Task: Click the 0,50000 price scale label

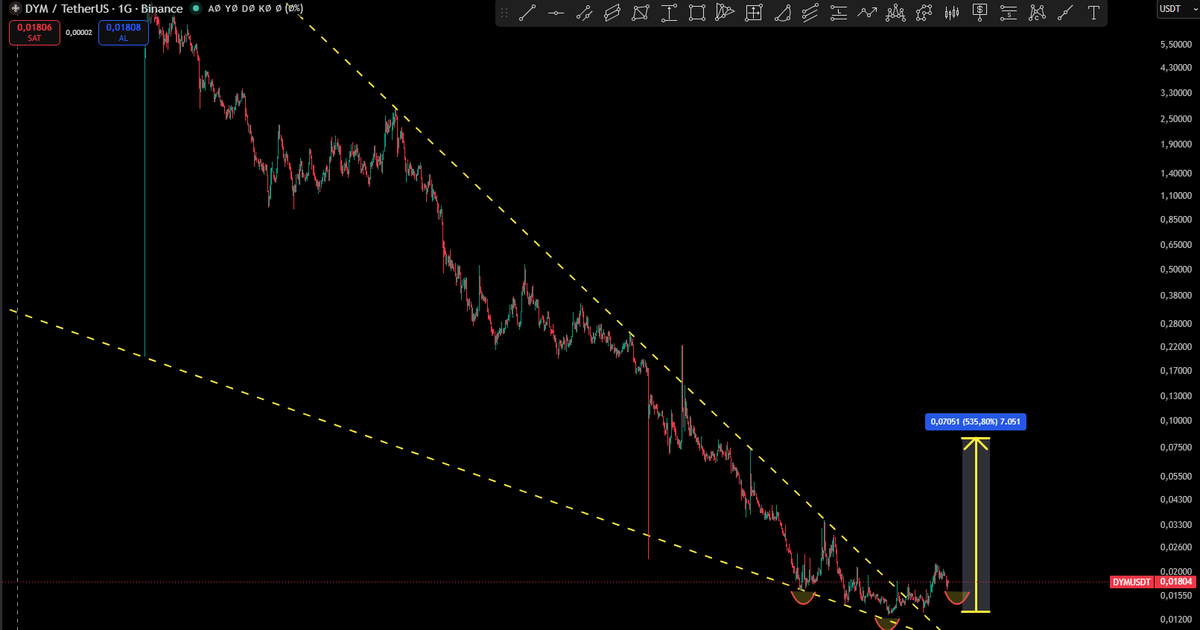Action: 1175,270
